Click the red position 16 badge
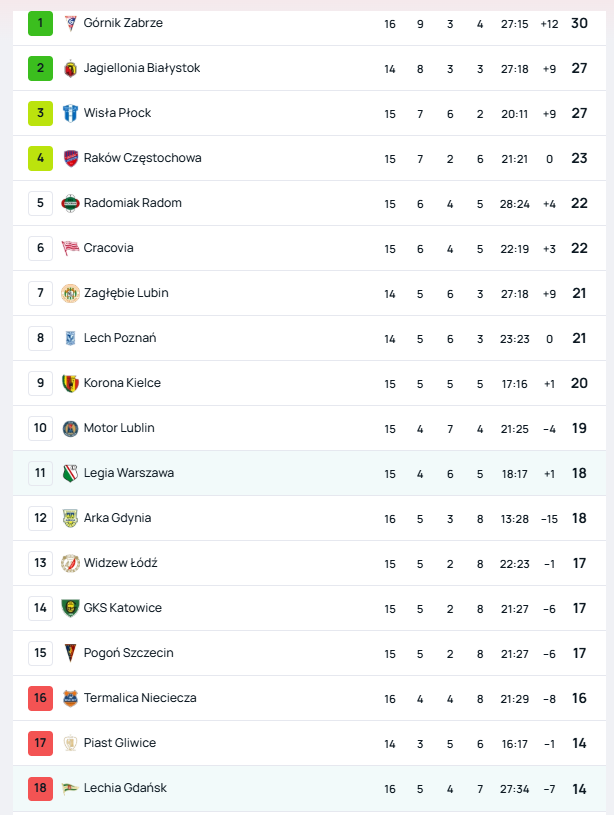The width and height of the screenshot is (614, 815). tap(40, 698)
